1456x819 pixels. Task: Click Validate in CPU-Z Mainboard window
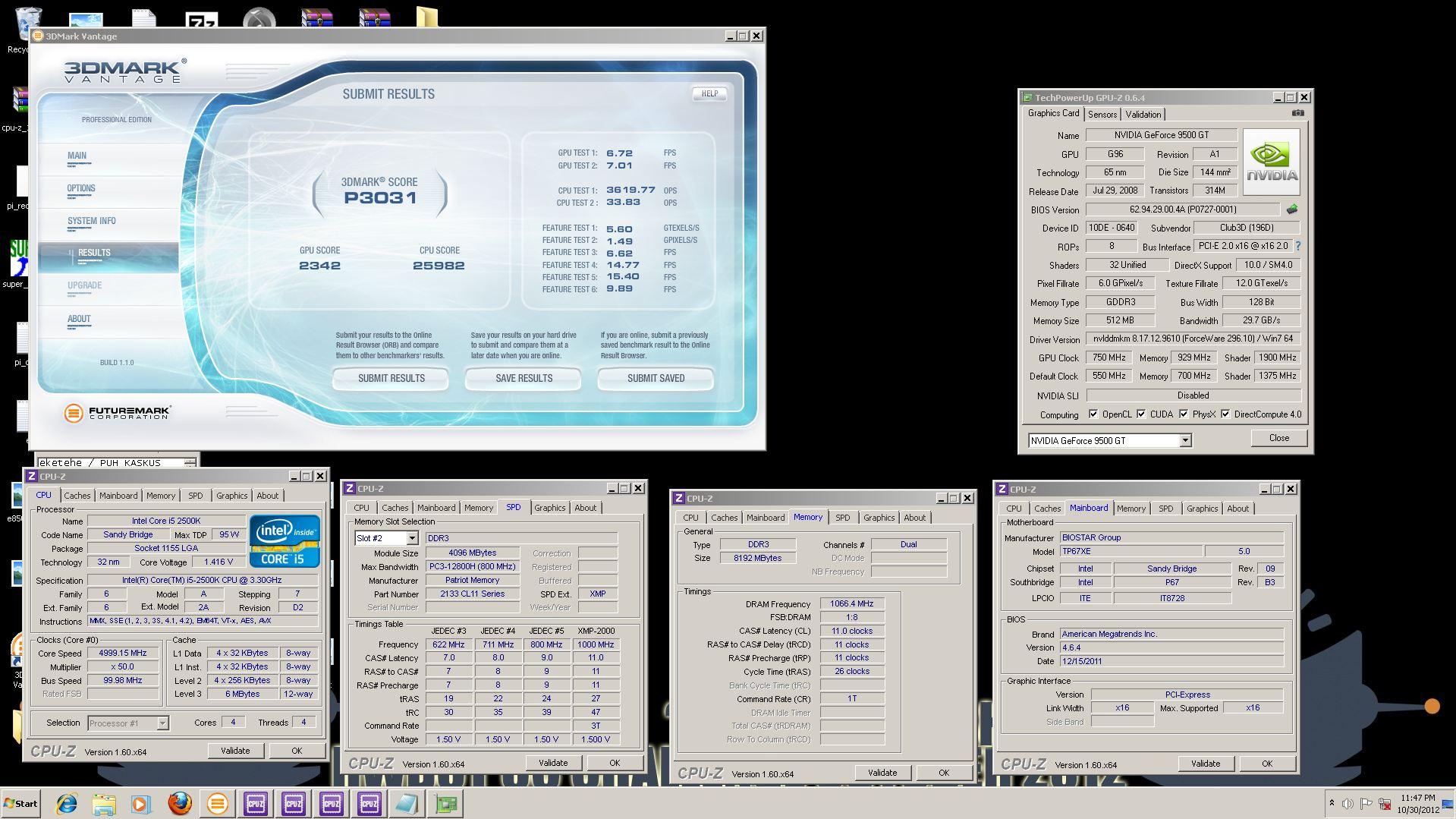click(x=1206, y=764)
